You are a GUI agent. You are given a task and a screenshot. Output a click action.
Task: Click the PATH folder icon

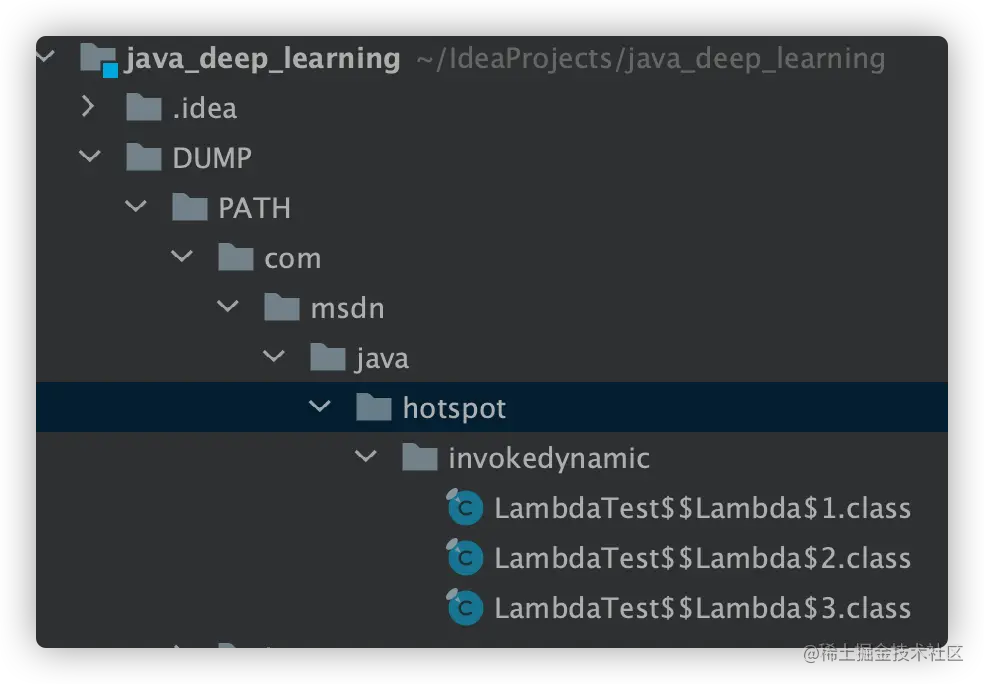(188, 207)
